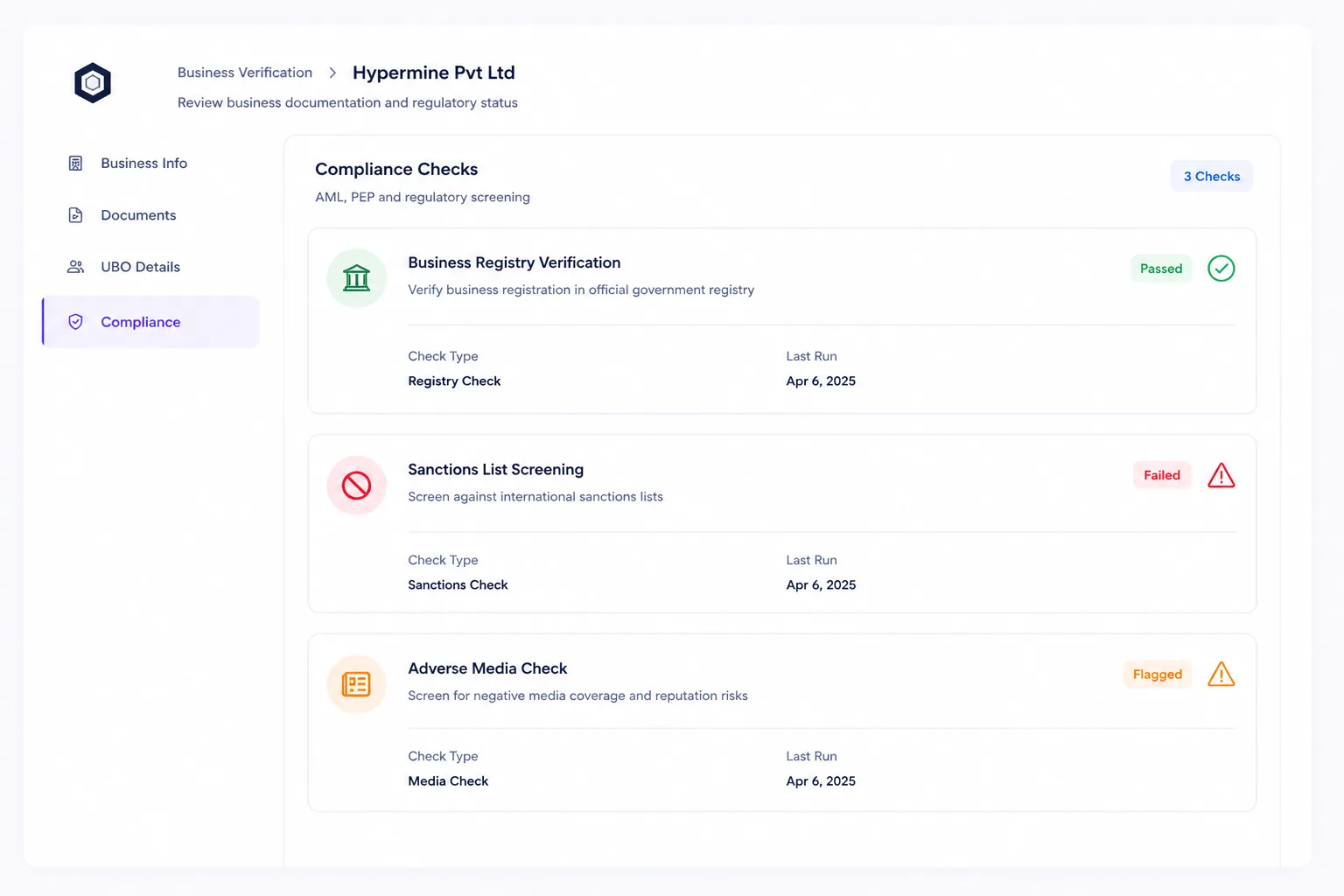Viewport: 1344px width, 896px height.
Task: Click Last Run date in Sanctions card
Action: [821, 585]
